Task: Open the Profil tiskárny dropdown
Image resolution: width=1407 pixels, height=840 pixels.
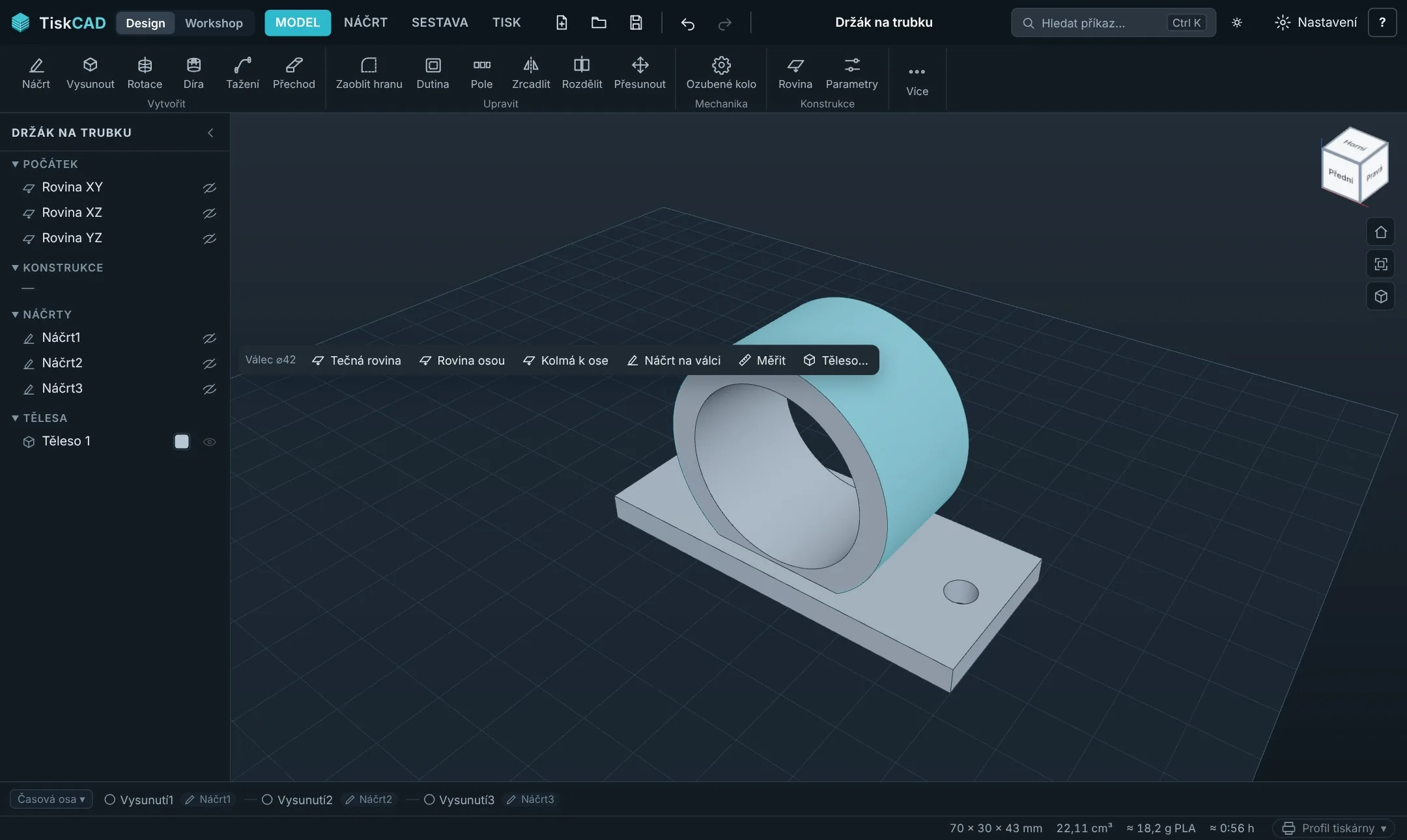Action: 1333,828
